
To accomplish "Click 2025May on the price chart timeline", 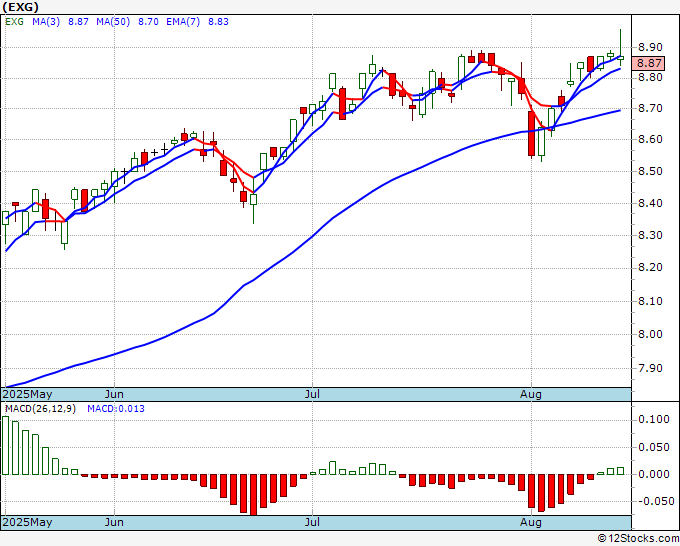I will [27, 394].
